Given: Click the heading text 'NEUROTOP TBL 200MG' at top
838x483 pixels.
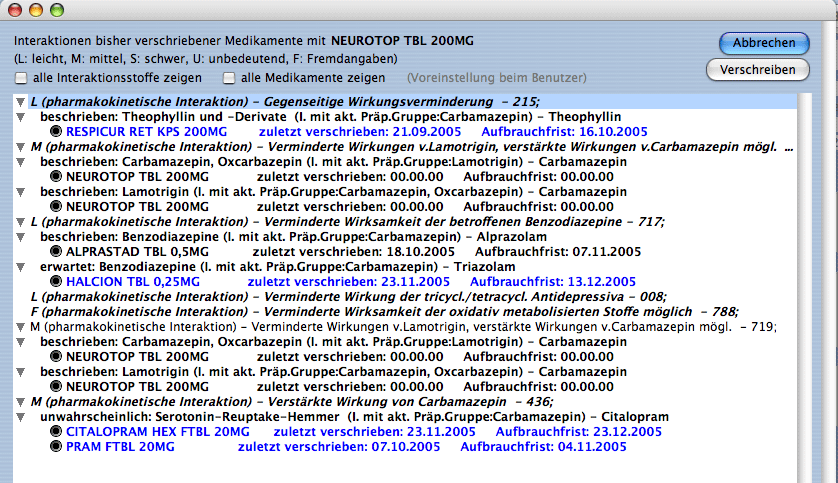Looking at the screenshot, I should click(402, 41).
